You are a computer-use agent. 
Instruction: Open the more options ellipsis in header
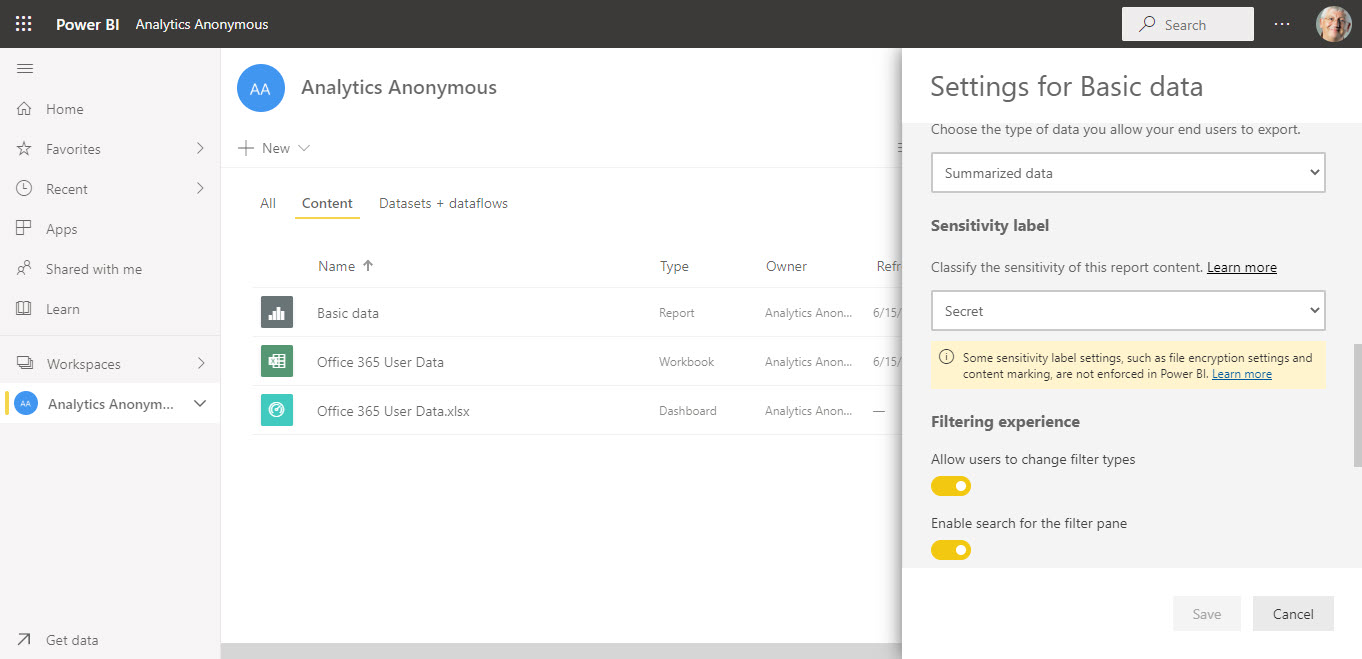pyautogui.click(x=1282, y=24)
